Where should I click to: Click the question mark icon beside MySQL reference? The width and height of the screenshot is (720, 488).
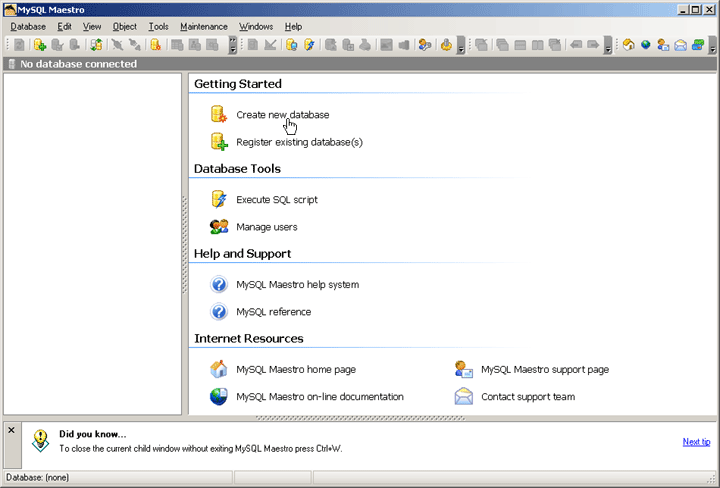tap(219, 311)
